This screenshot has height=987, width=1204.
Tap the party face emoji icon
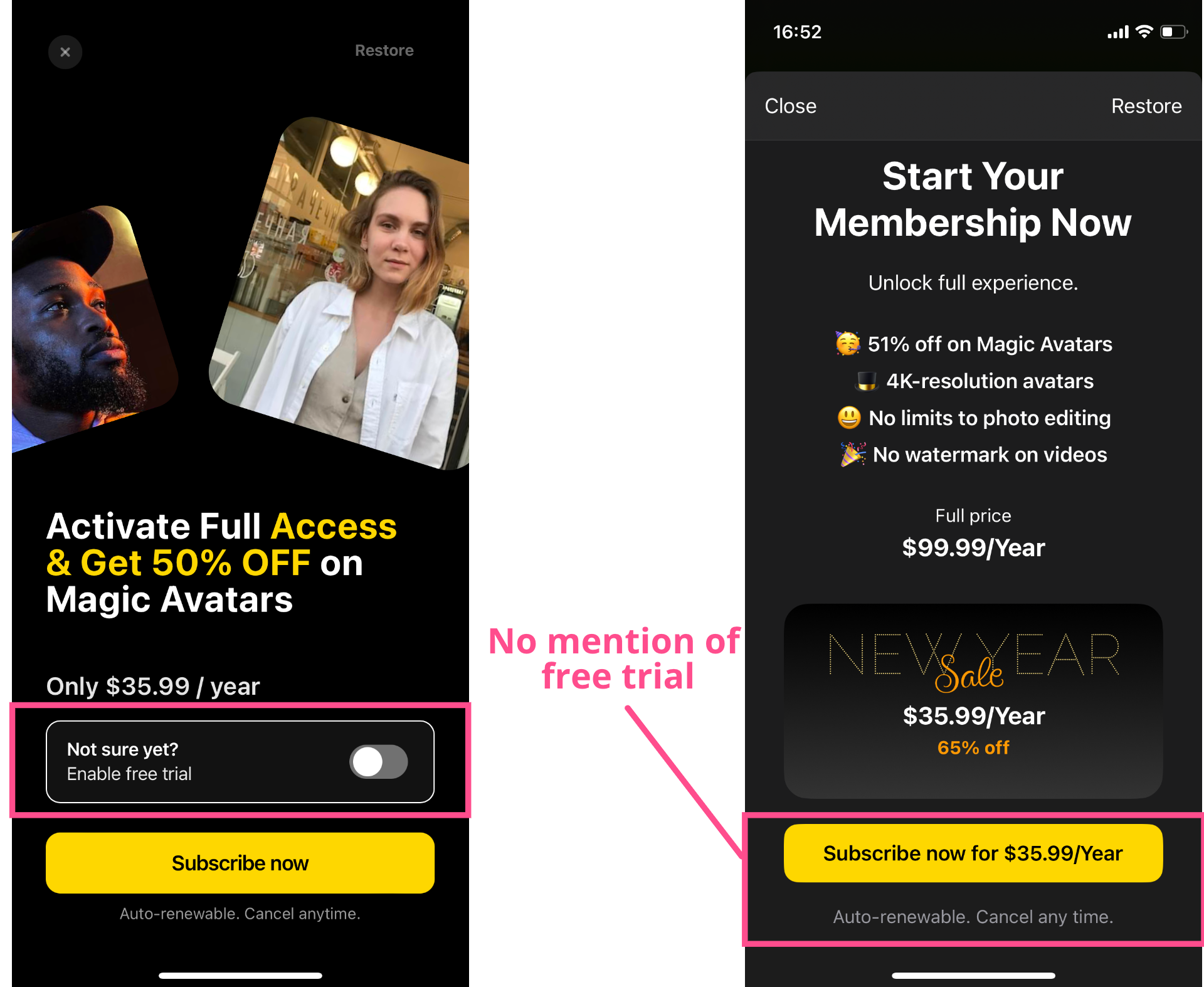tap(848, 343)
